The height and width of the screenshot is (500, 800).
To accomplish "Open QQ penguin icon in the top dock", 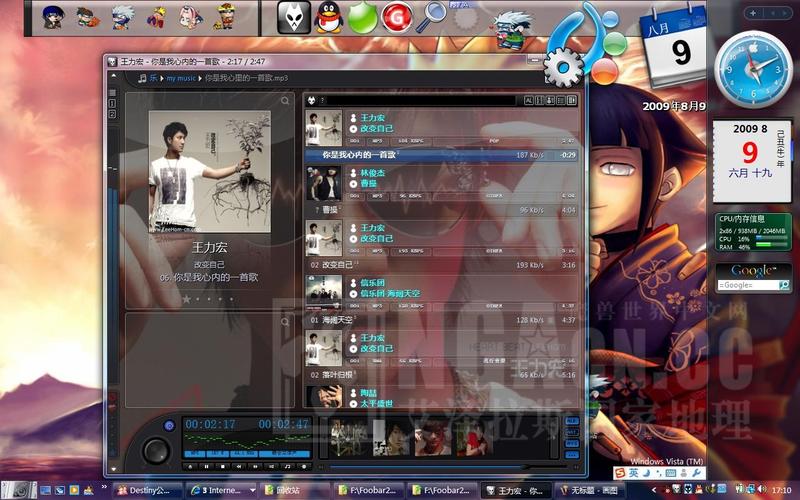I will click(328, 17).
